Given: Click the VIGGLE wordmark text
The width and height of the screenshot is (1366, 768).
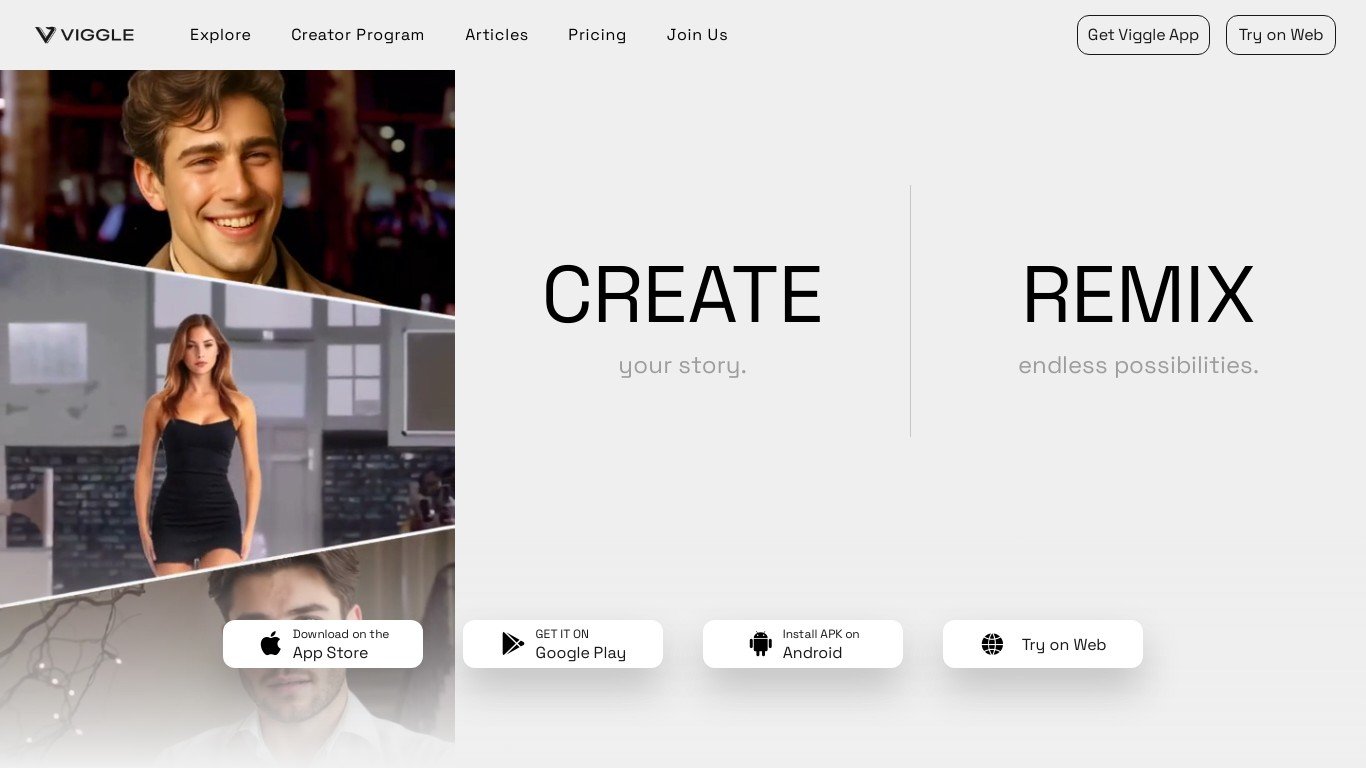Looking at the screenshot, I should tap(97, 35).
